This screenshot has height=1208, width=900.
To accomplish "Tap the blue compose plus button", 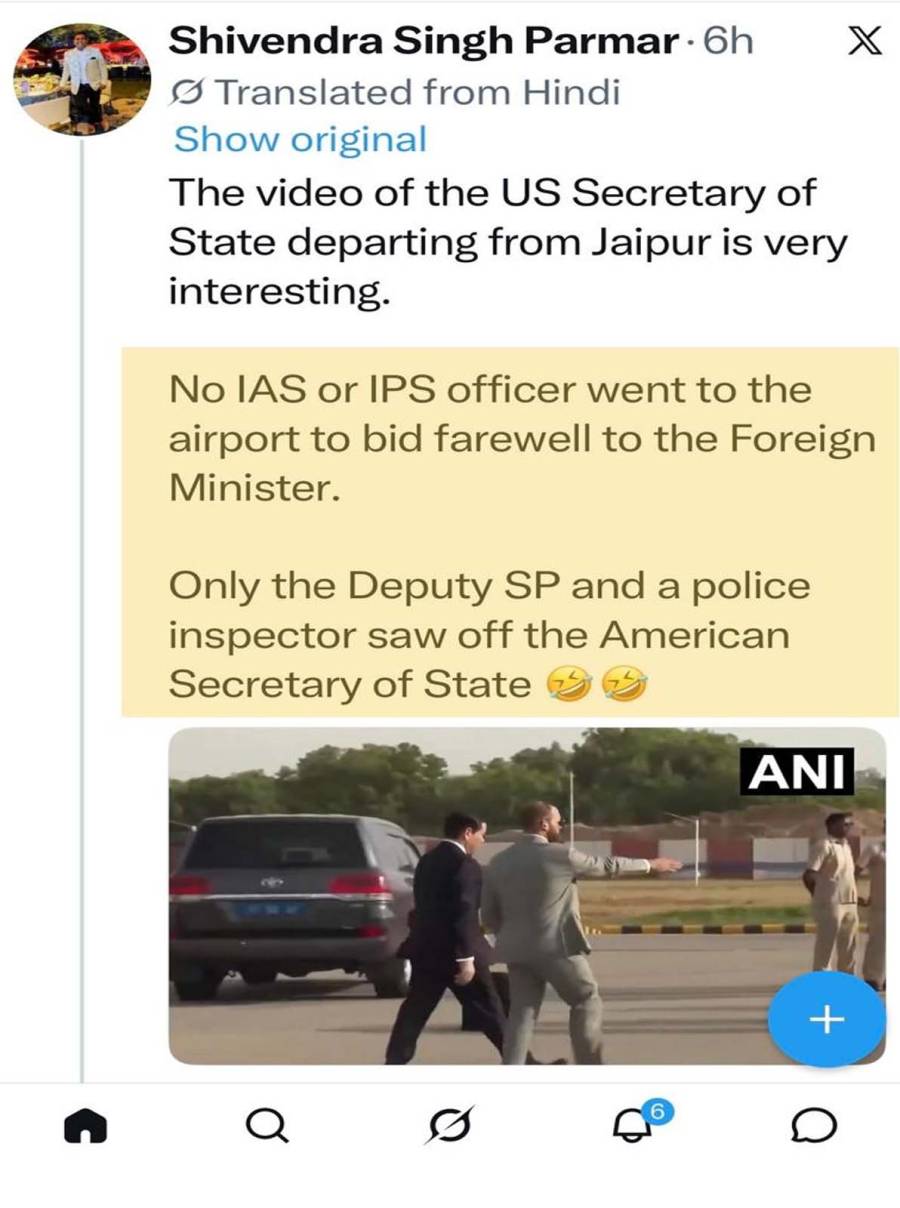I will [x=827, y=1020].
